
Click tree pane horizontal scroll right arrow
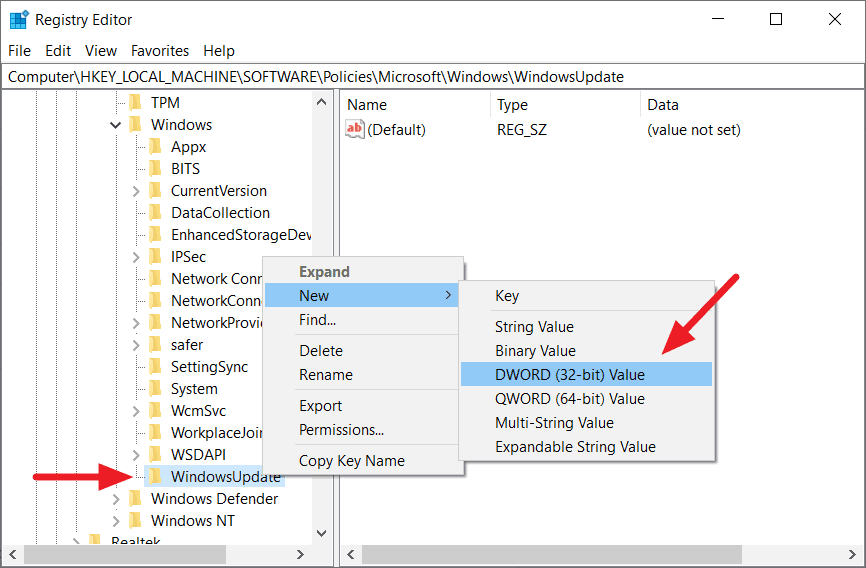pyautogui.click(x=300, y=554)
